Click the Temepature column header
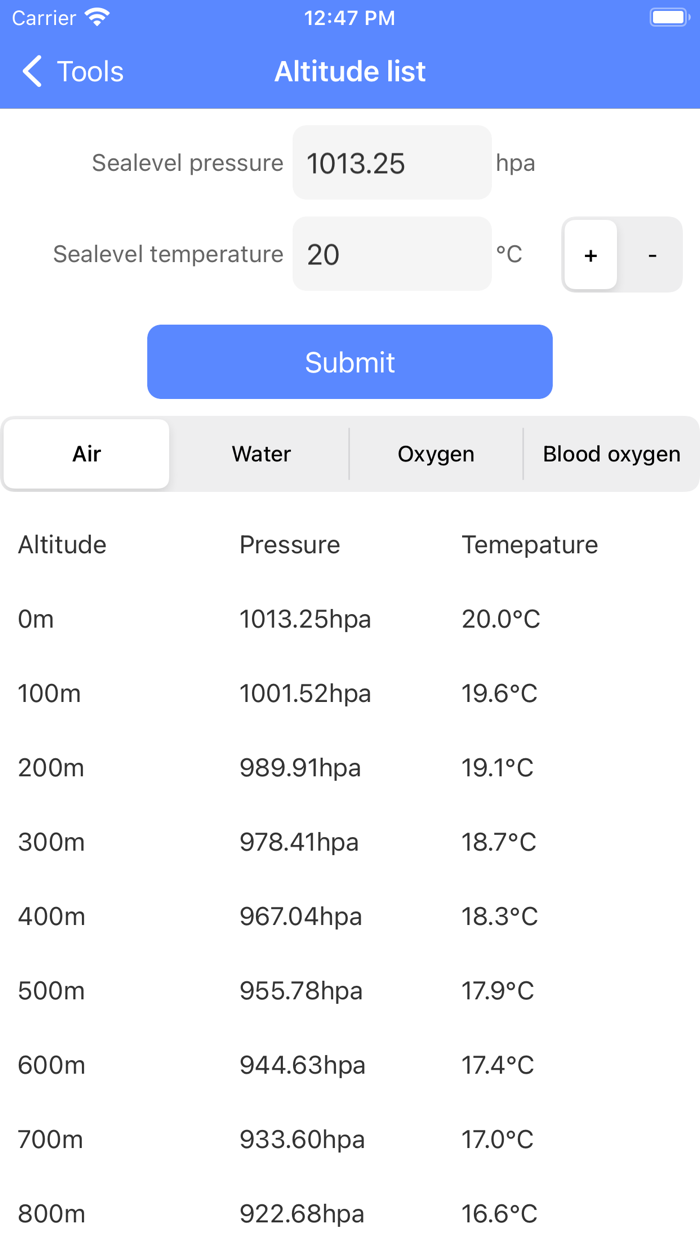 tap(528, 544)
